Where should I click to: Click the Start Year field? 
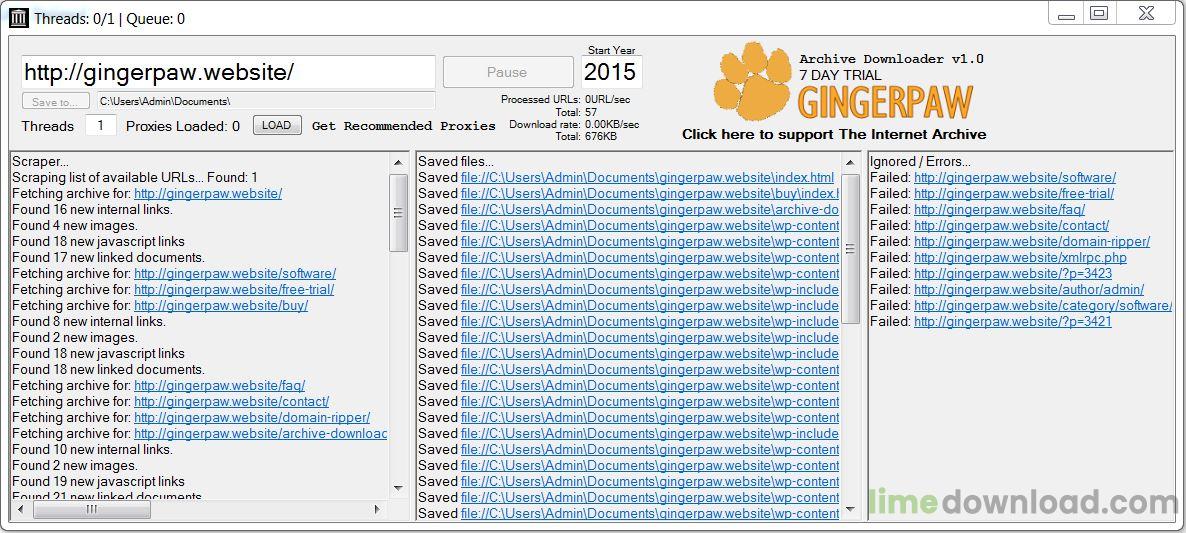tap(612, 73)
